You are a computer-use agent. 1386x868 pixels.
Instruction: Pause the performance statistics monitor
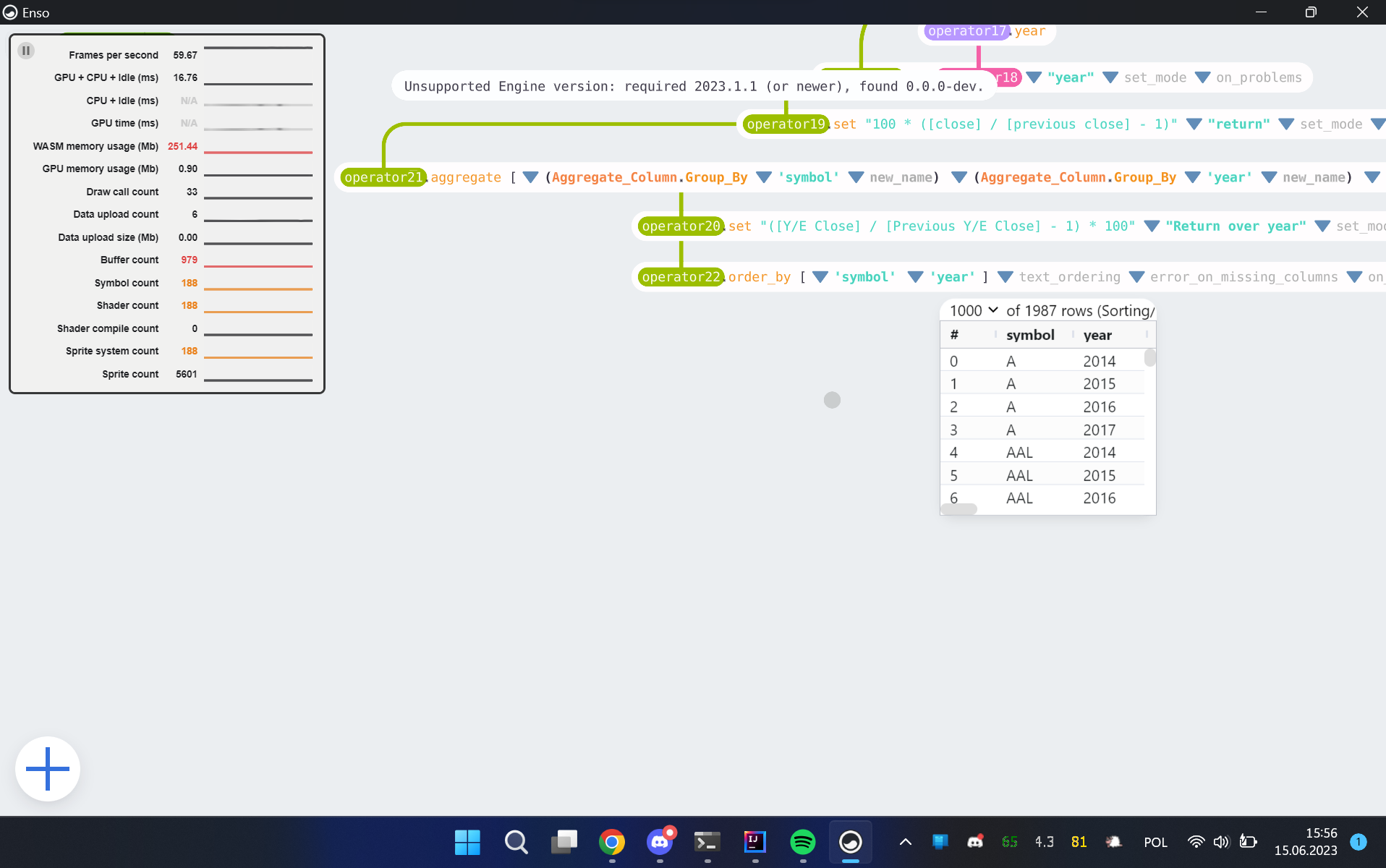point(26,51)
